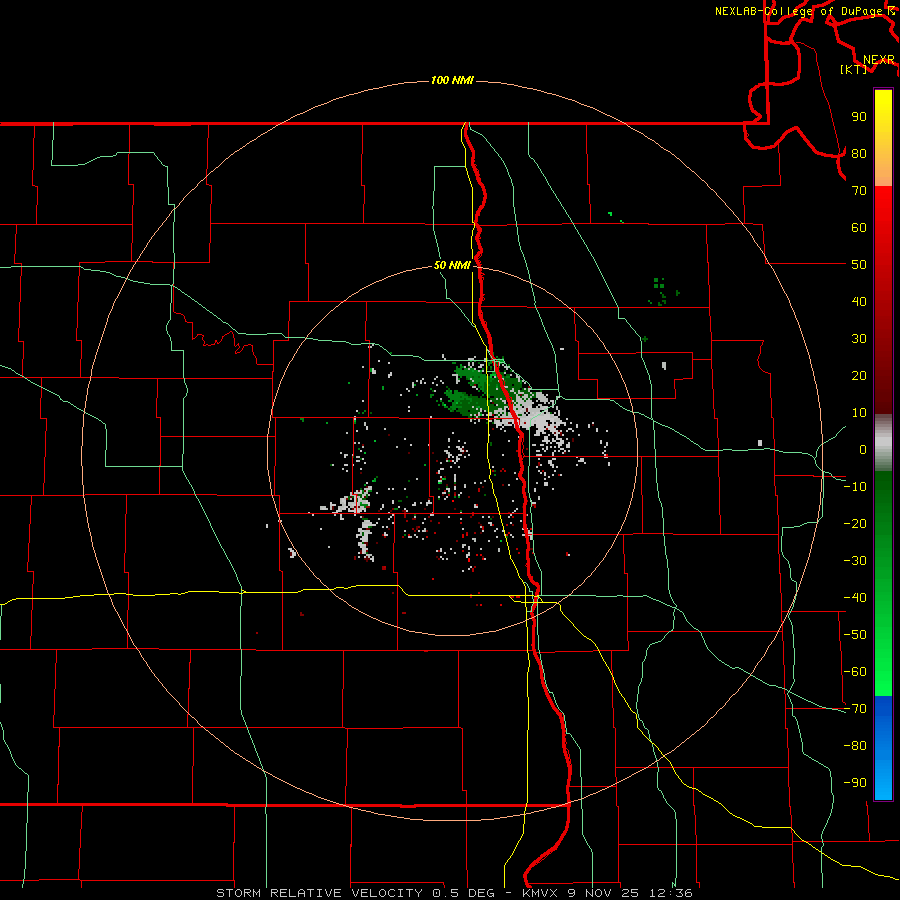900x900 pixels.
Task: Click the positive 40 scale label
Action: (x=859, y=301)
